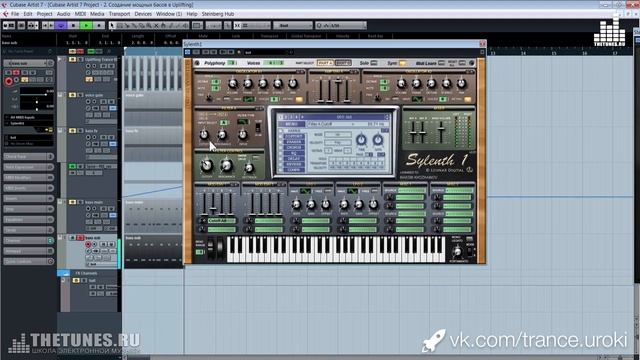The width and height of the screenshot is (640, 360).
Task: Open the quantize preset dropdown in the toolbar
Action: [x=341, y=25]
